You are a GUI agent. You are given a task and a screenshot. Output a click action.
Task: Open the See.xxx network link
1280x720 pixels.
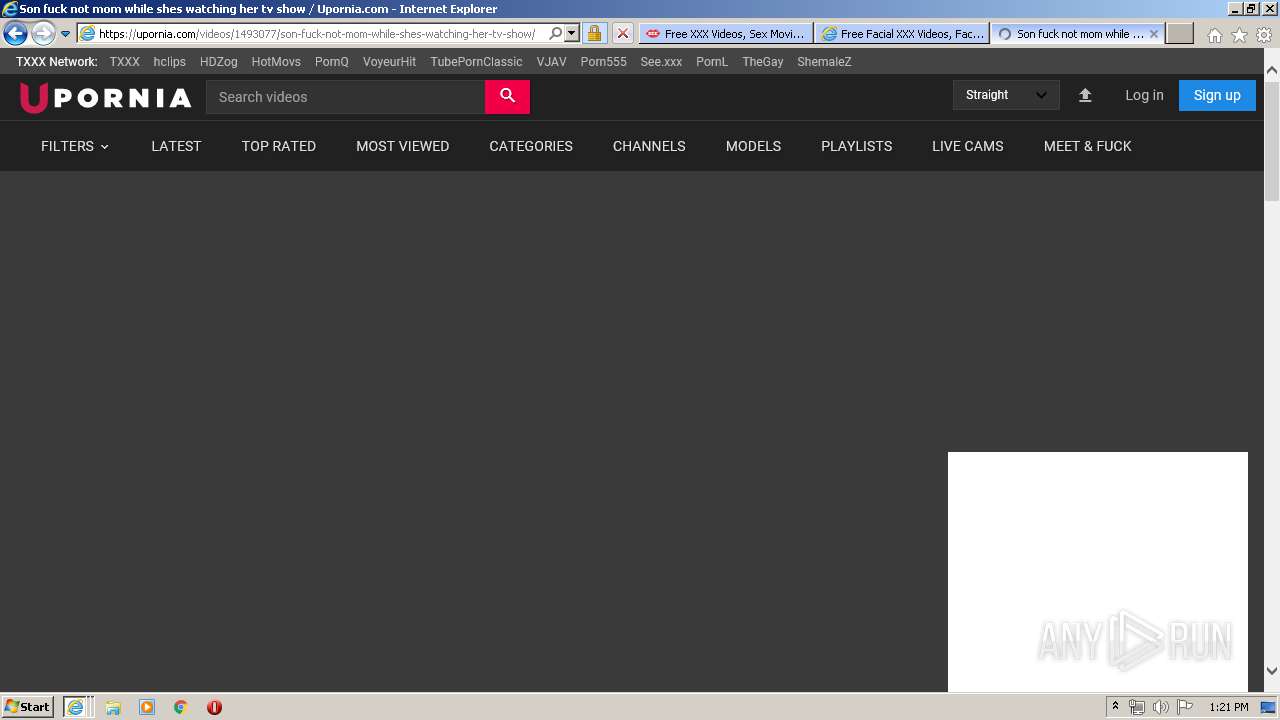[661, 61]
